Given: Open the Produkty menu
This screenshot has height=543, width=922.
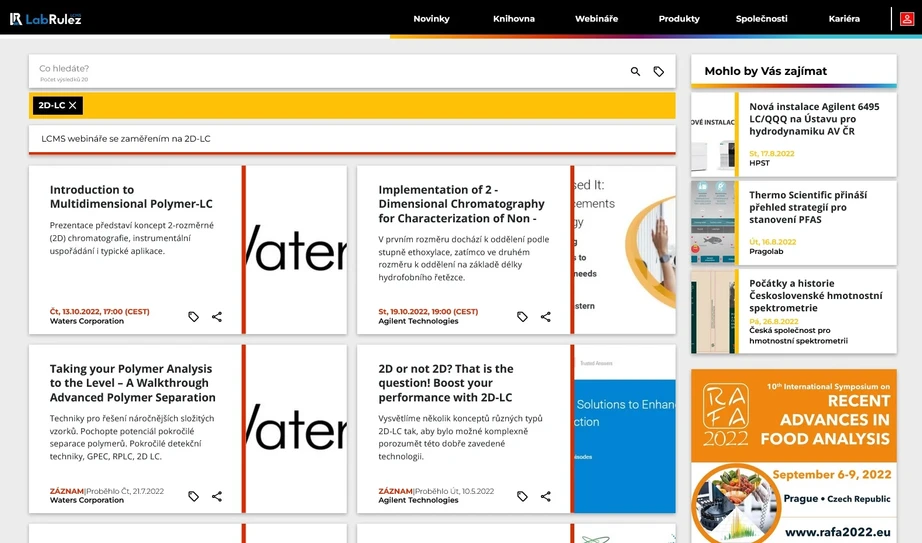Looking at the screenshot, I should click(x=679, y=19).
